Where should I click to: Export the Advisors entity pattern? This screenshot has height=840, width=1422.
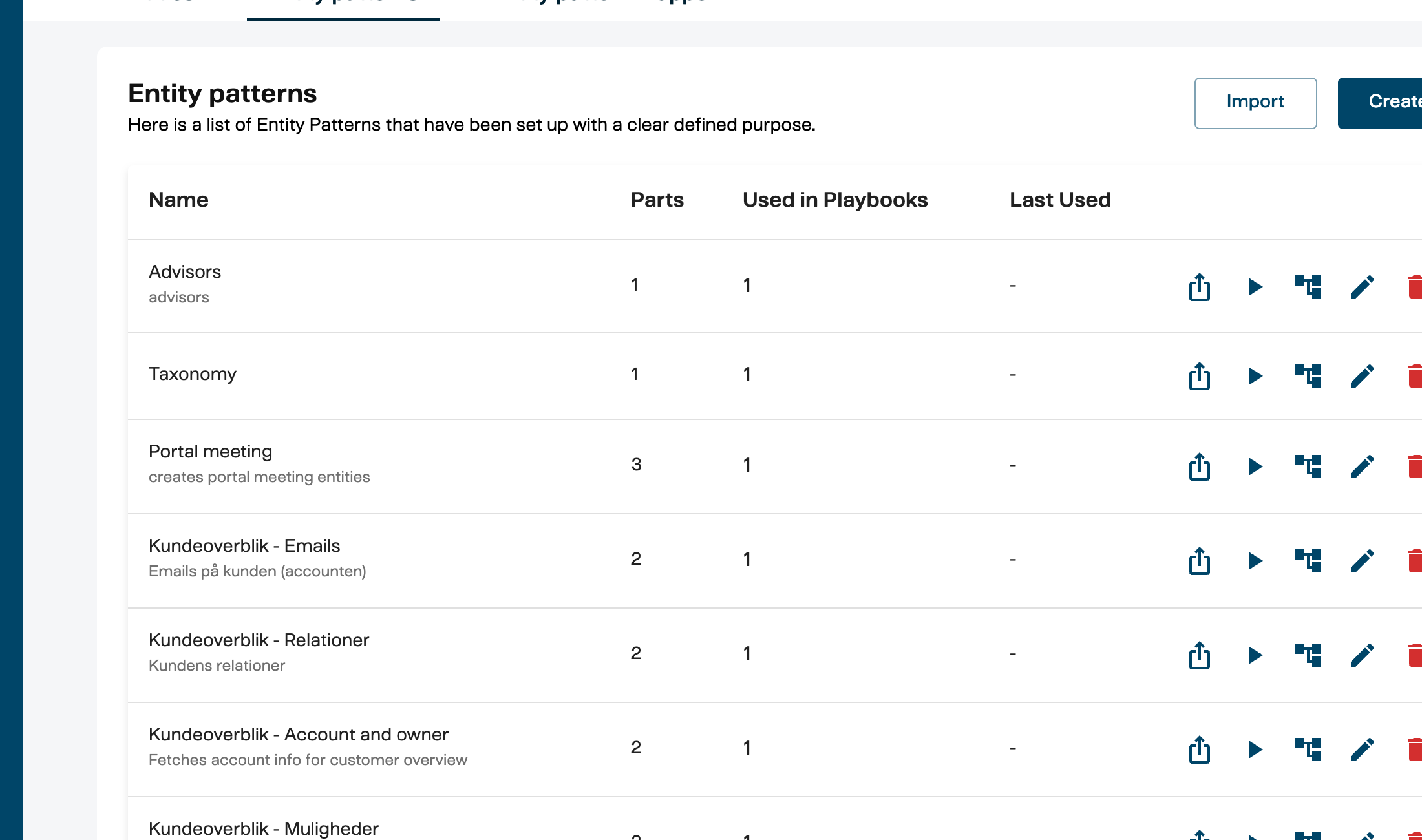[1199, 287]
